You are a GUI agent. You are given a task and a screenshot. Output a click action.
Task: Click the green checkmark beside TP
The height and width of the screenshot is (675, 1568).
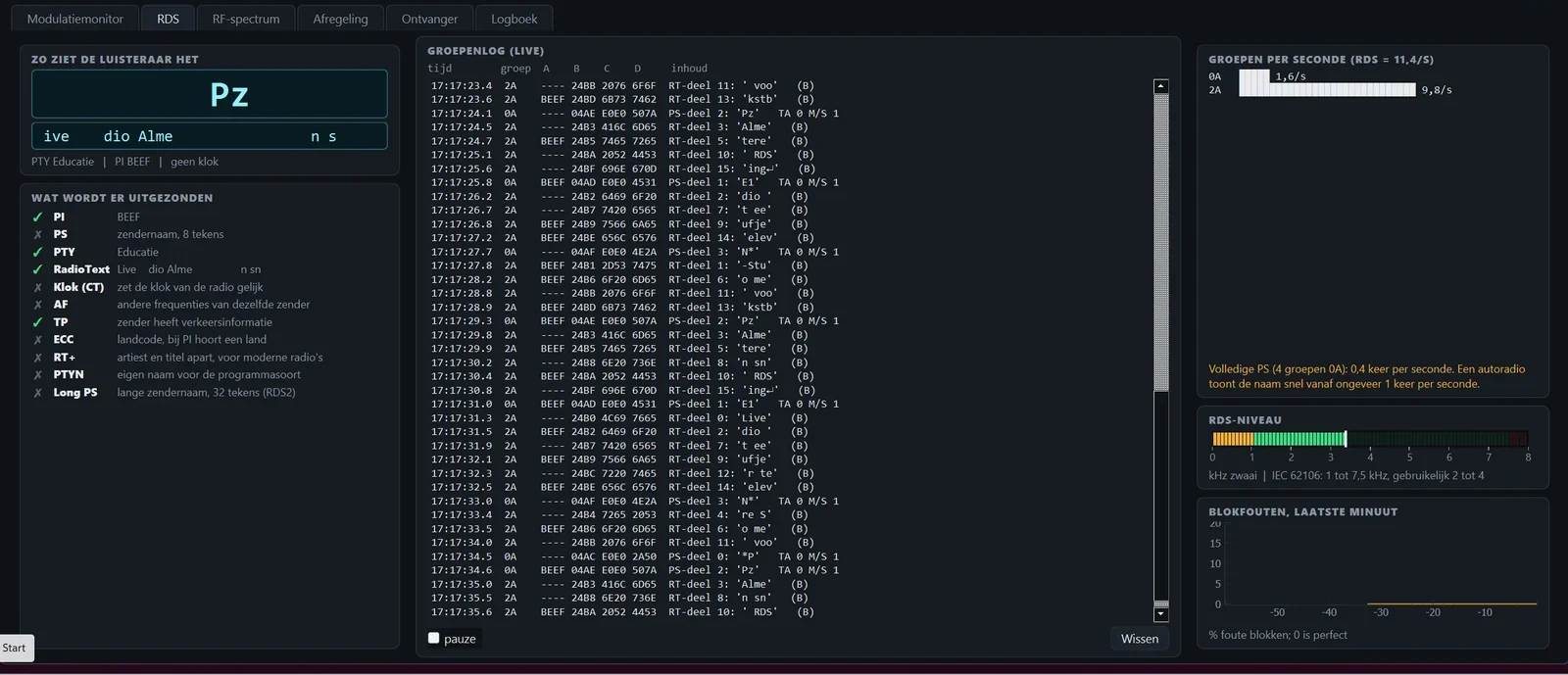pyautogui.click(x=38, y=323)
